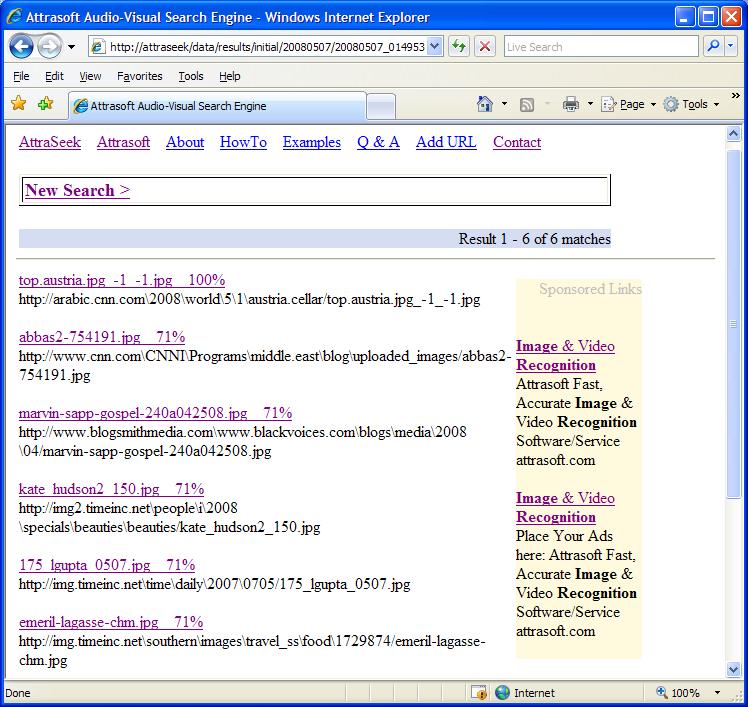Click the vertical scrollbar down arrow
The image size is (748, 707).
pyautogui.click(x=734, y=669)
